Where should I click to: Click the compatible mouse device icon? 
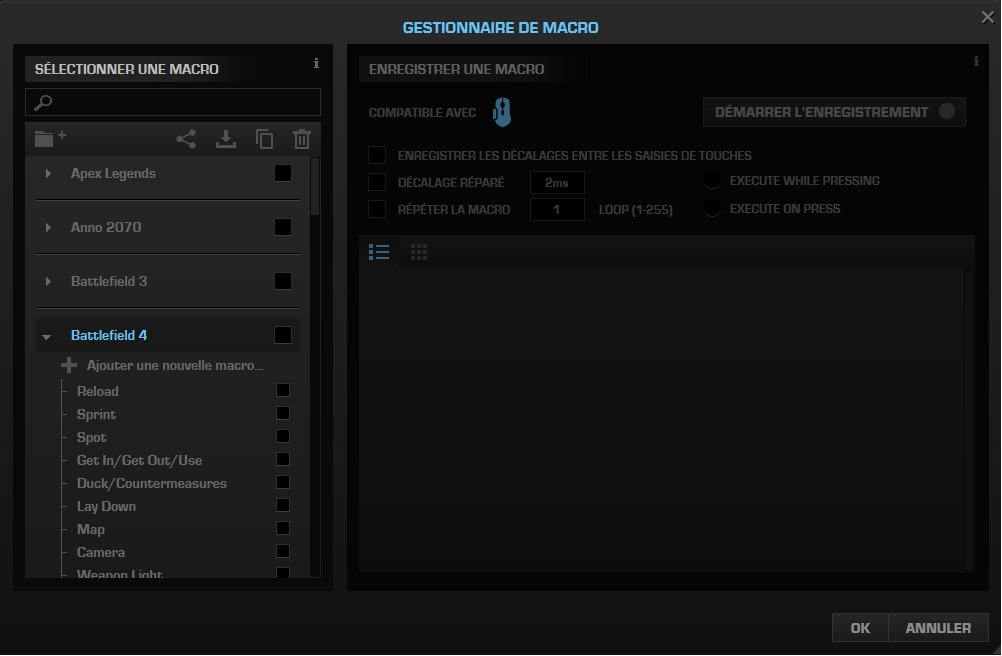point(502,112)
